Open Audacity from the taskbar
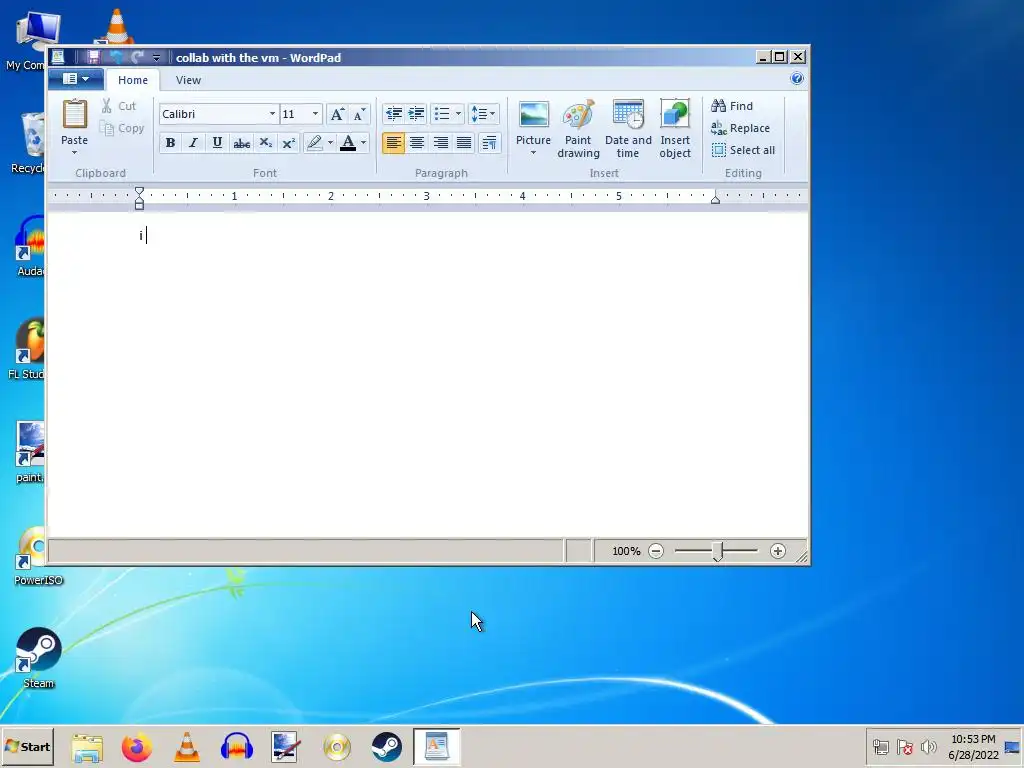The image size is (1024, 768). pos(236,747)
